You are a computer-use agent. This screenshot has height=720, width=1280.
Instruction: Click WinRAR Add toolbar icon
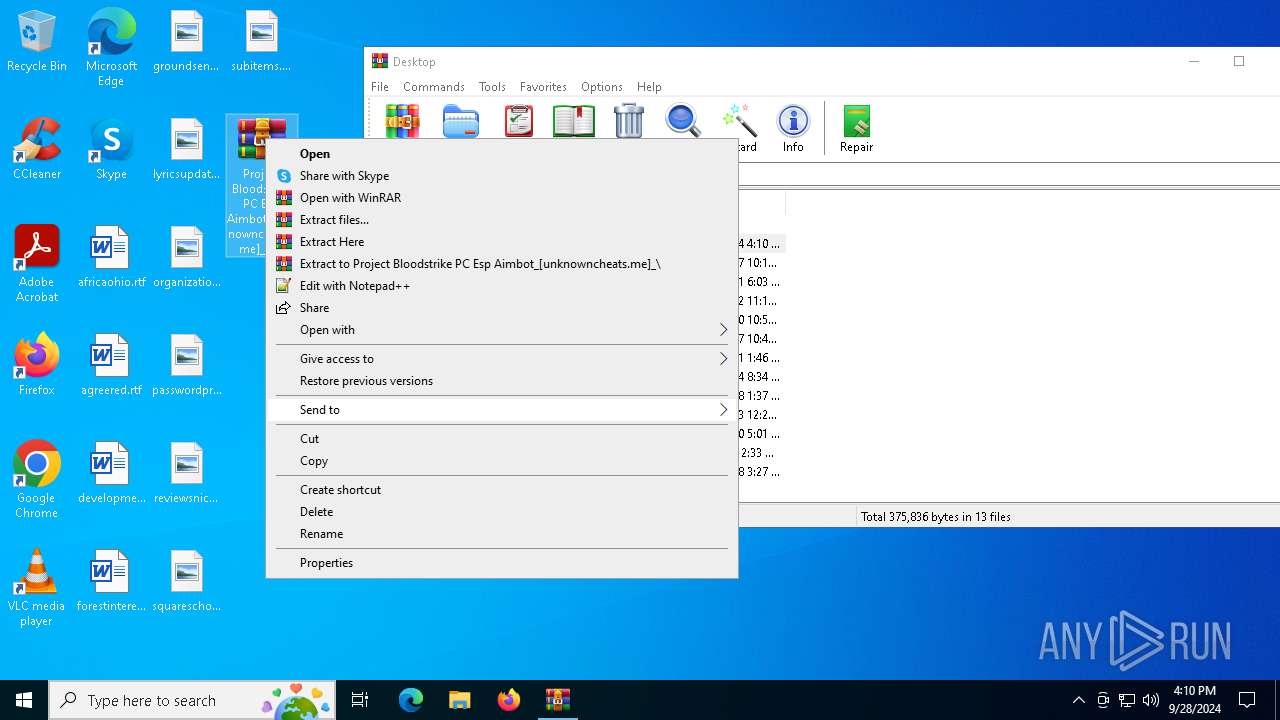(403, 121)
